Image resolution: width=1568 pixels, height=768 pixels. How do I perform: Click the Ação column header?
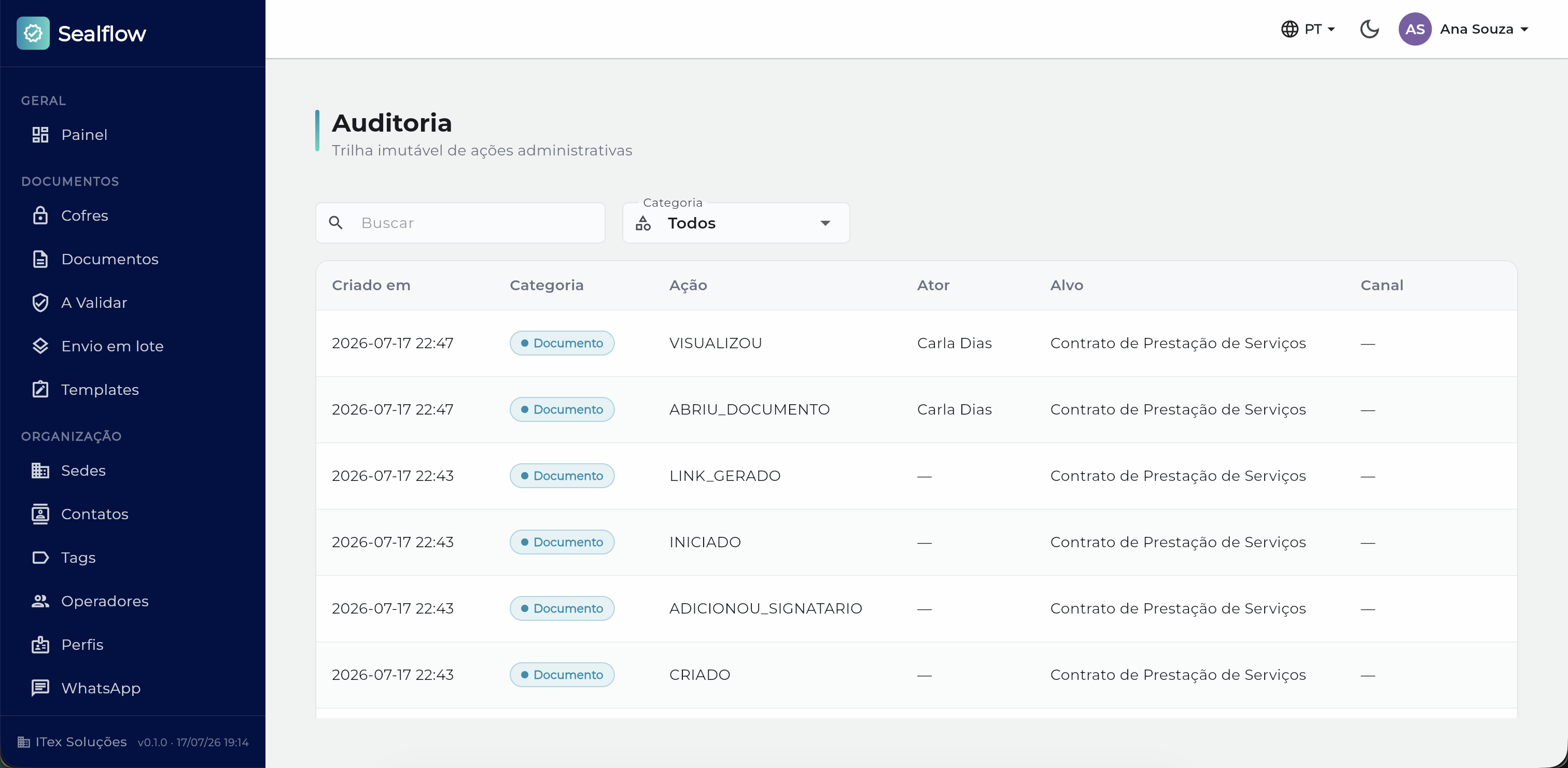[688, 286]
